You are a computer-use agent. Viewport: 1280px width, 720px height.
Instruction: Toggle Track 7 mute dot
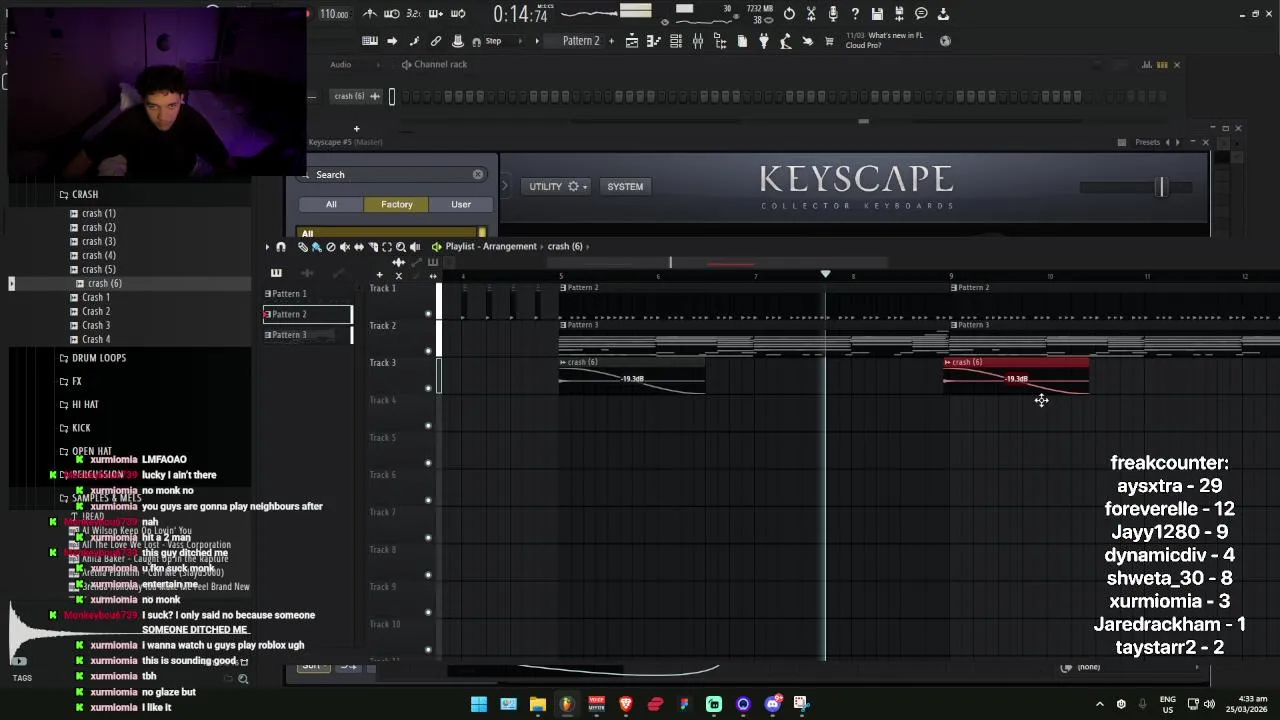point(428,538)
